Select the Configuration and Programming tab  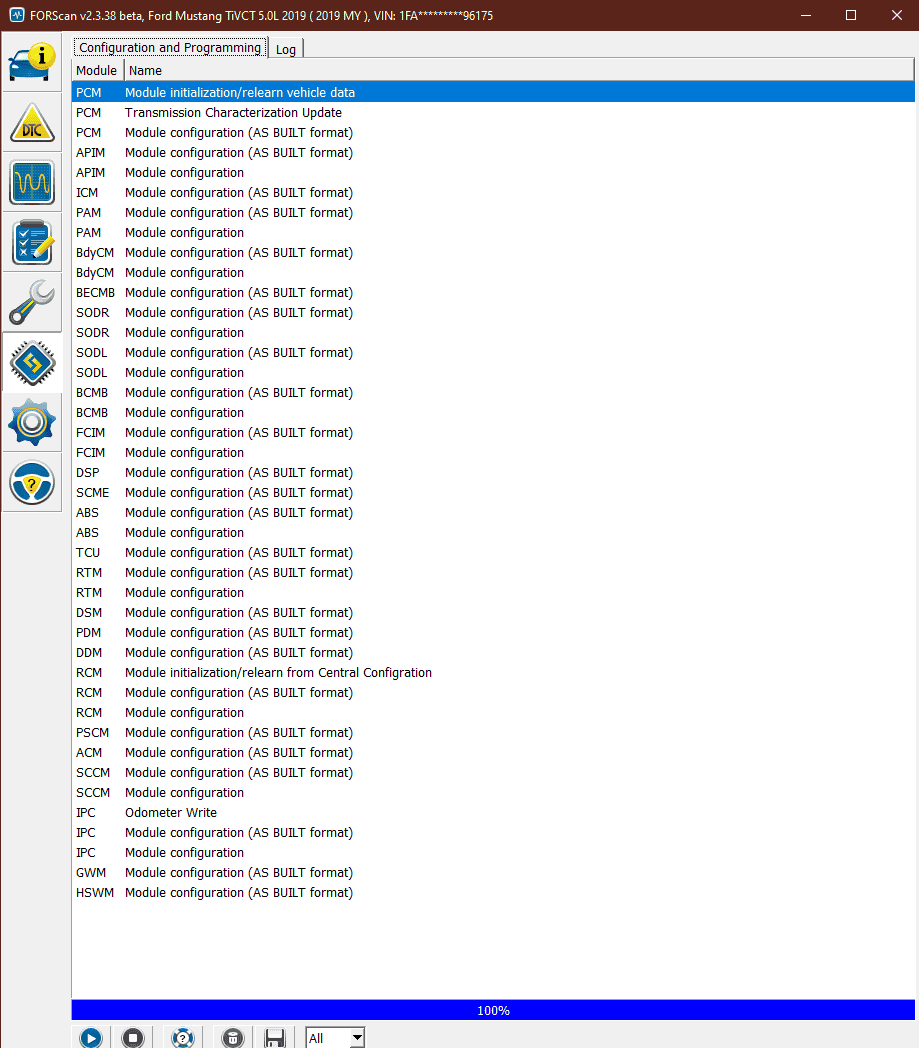(x=170, y=47)
